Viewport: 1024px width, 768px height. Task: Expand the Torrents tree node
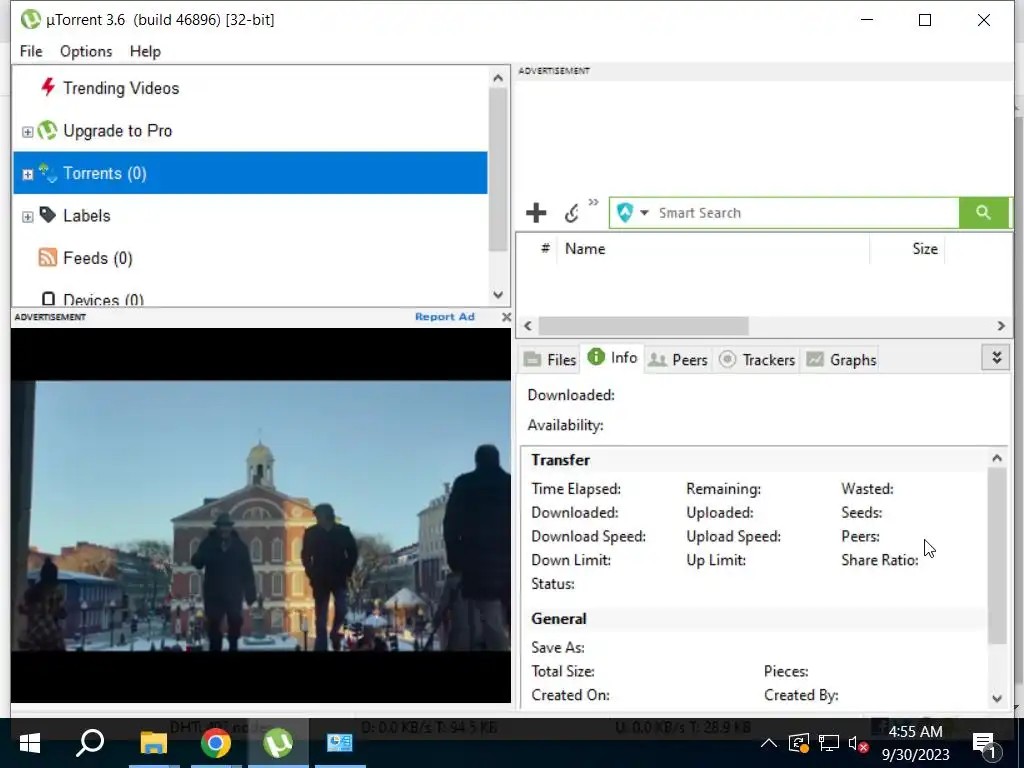(x=27, y=174)
